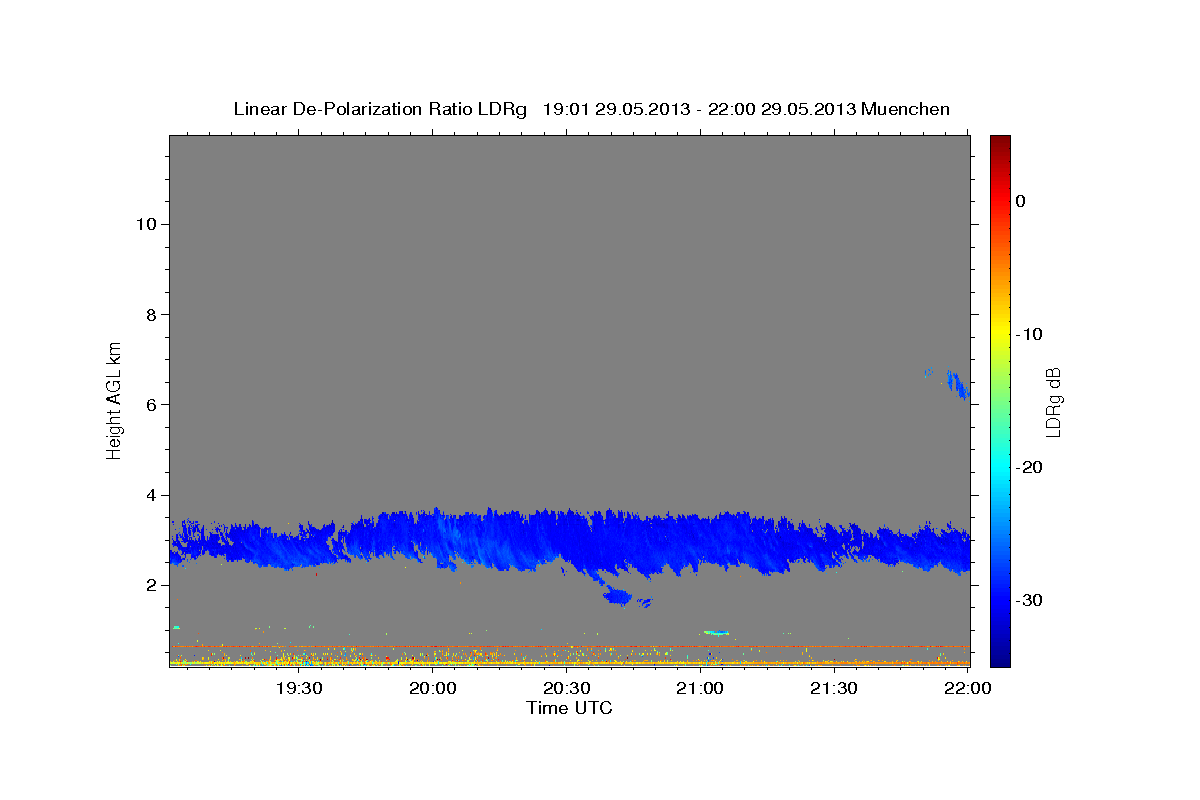Click the isolated blue patch below the cloud near 20:40
The height and width of the screenshot is (800, 1200).
(617, 597)
